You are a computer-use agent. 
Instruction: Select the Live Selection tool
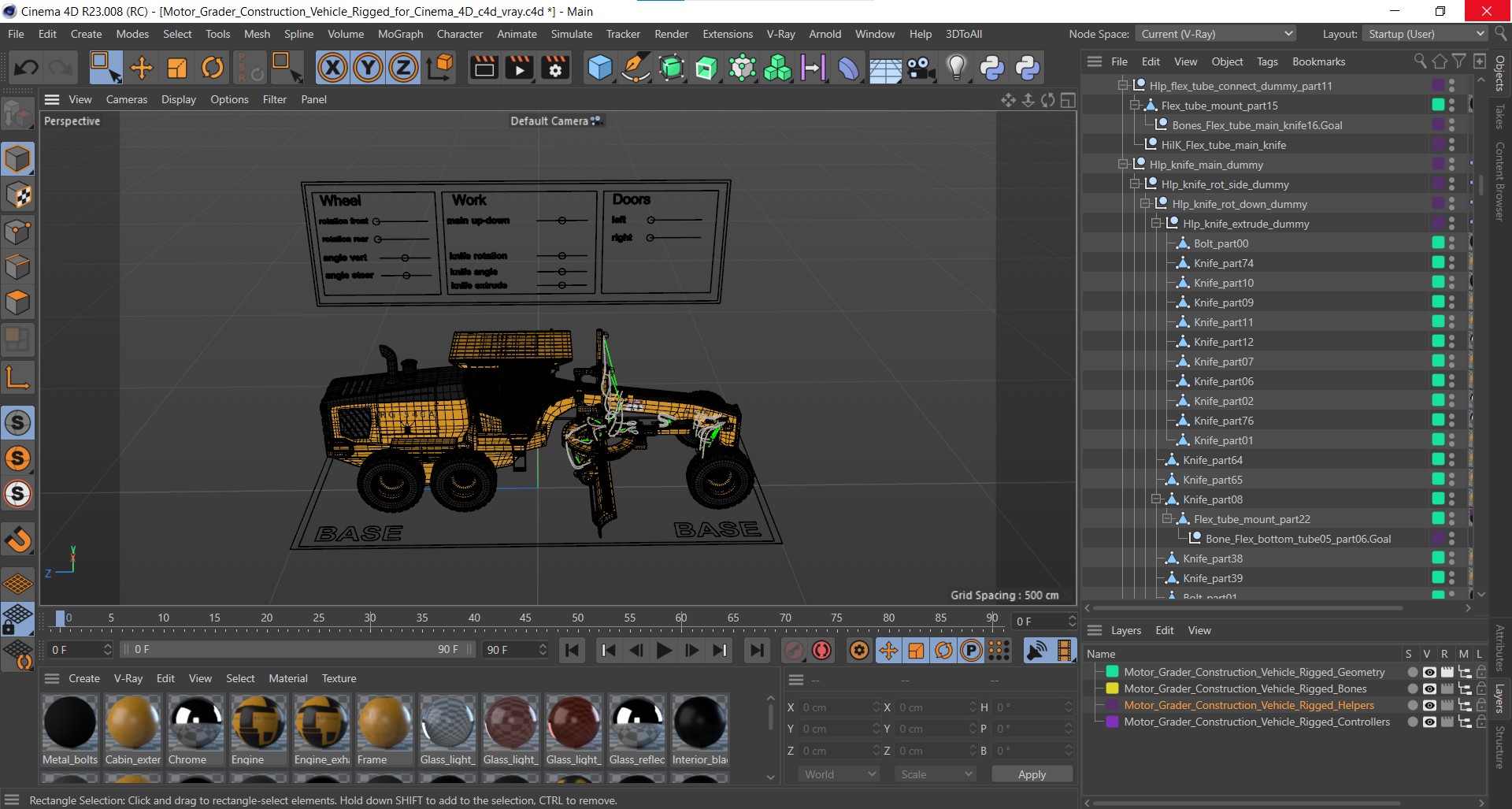pos(105,68)
